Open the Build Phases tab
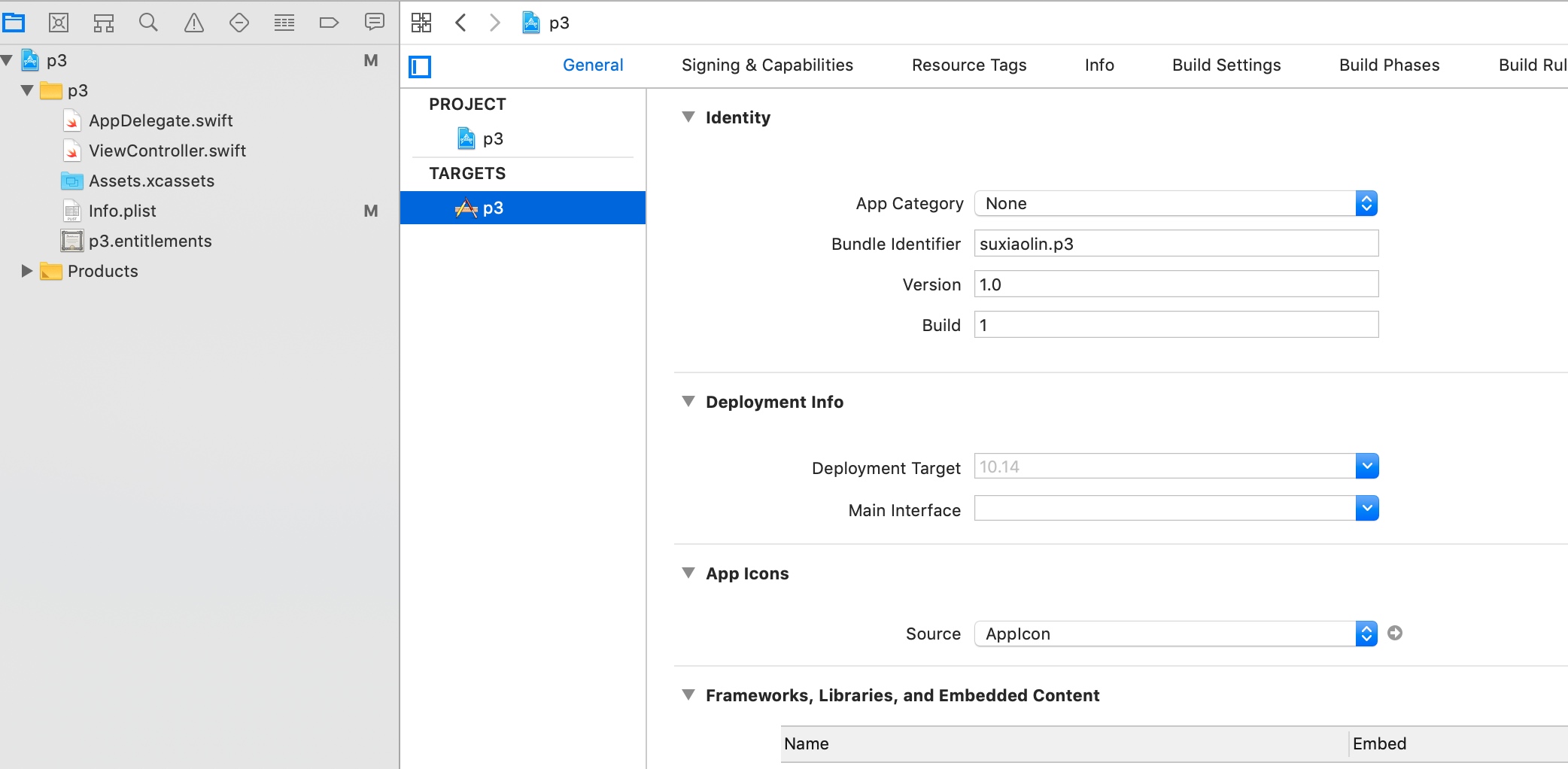The height and width of the screenshot is (769, 1568). click(1389, 65)
